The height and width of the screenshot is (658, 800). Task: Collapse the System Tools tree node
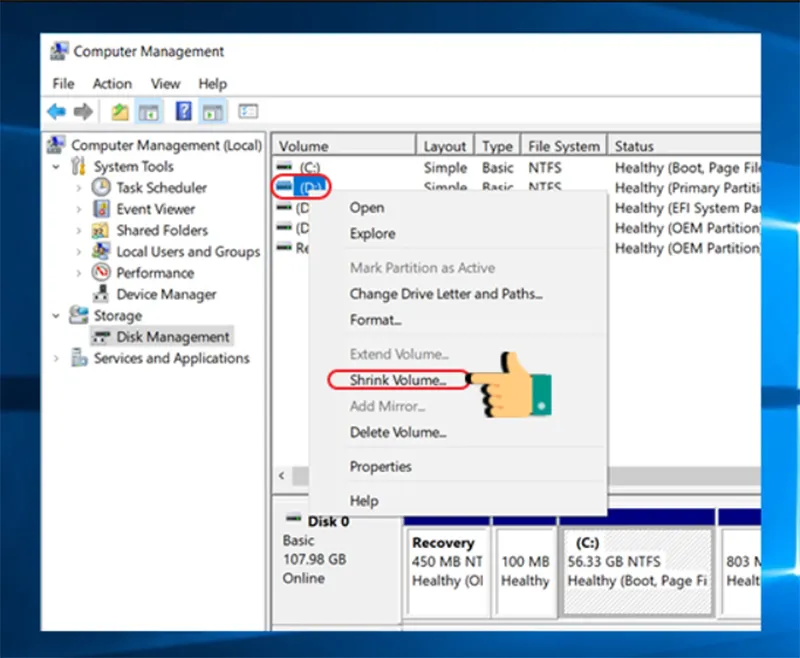(x=56, y=167)
